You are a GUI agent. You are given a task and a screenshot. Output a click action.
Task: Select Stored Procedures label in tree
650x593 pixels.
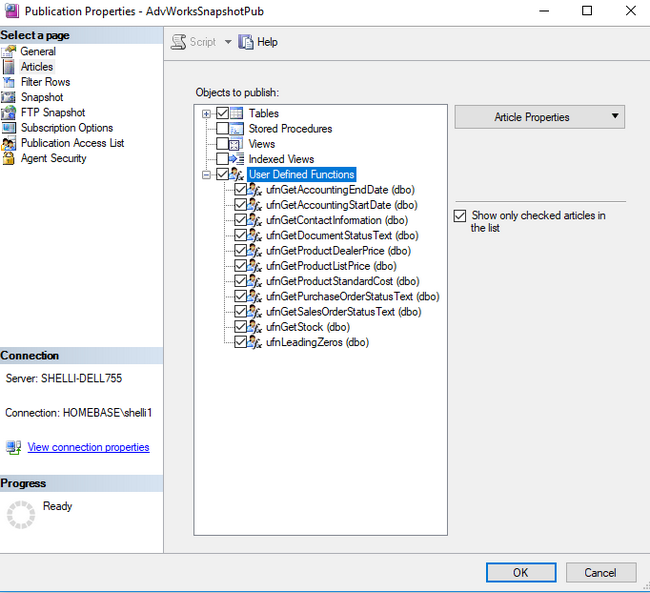[x=290, y=129]
